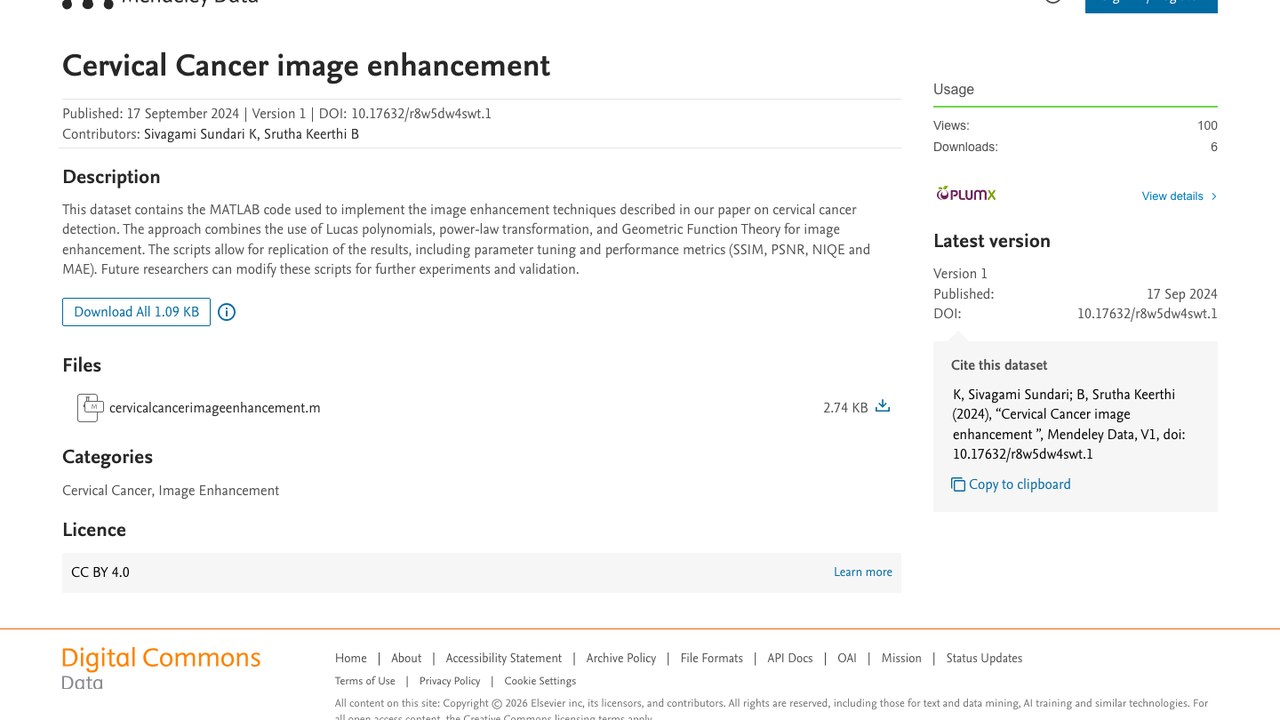
Task: Click contributor Srutha Keerthi B
Action: pyautogui.click(x=312, y=134)
